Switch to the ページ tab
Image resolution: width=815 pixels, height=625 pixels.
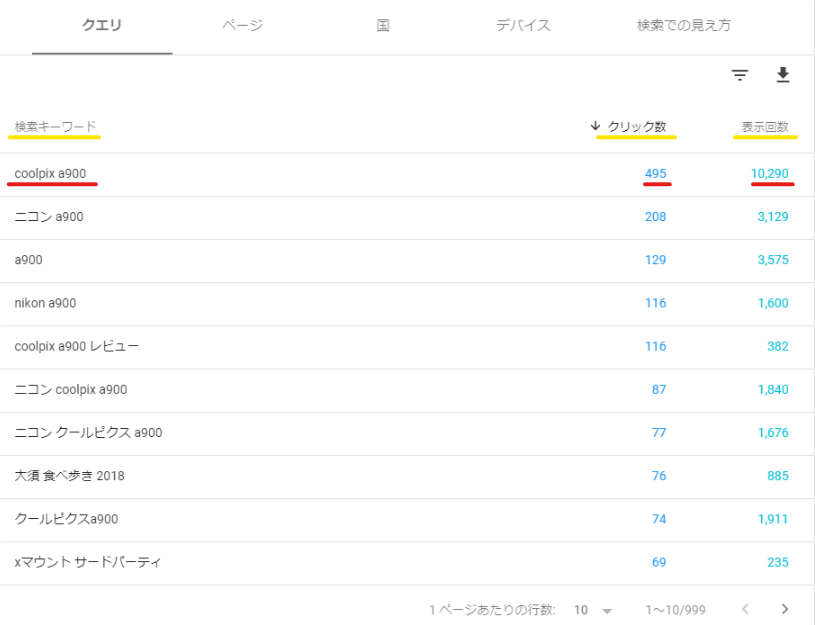243,25
